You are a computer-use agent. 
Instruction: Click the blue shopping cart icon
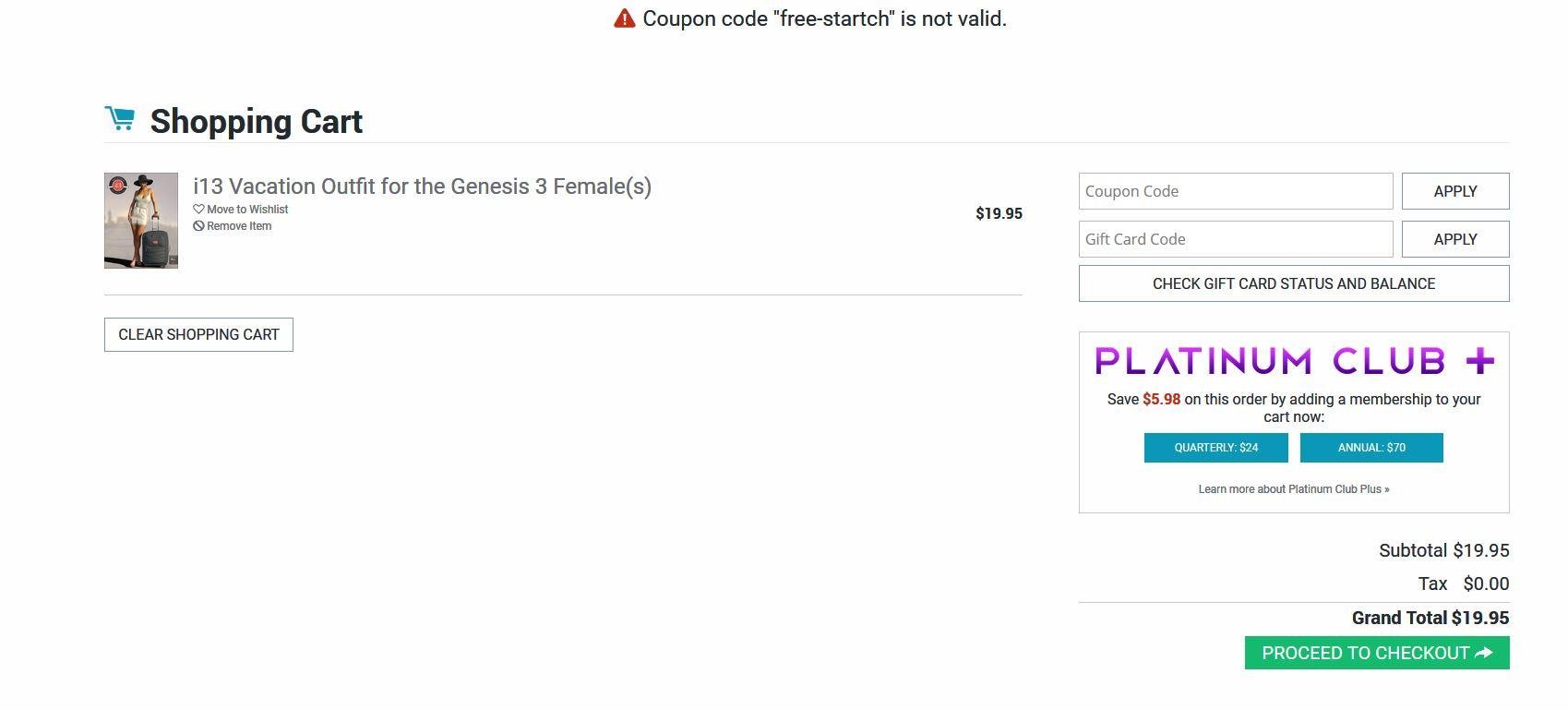coord(120,119)
